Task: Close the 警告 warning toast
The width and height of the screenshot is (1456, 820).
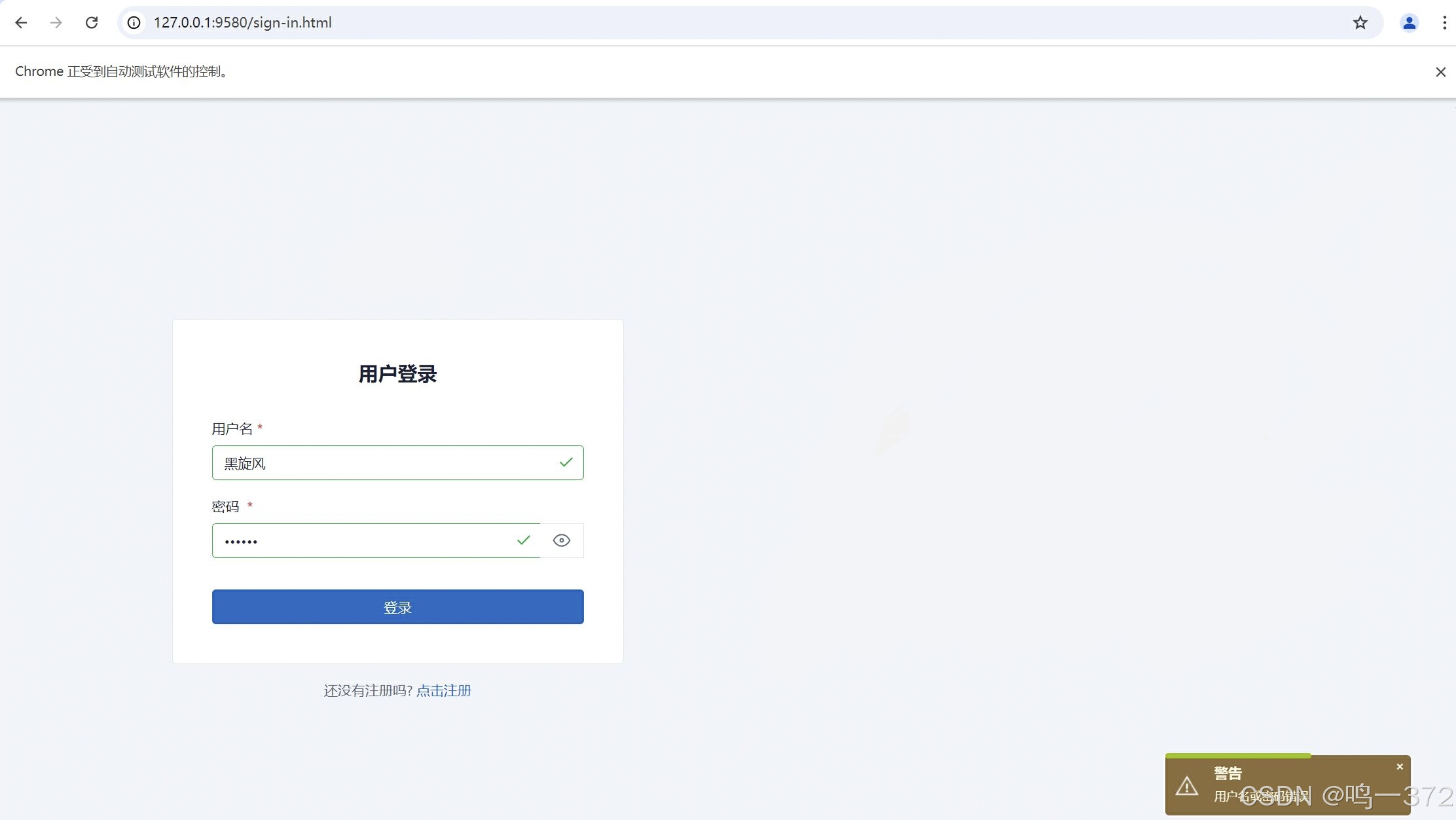Action: pos(1400,766)
